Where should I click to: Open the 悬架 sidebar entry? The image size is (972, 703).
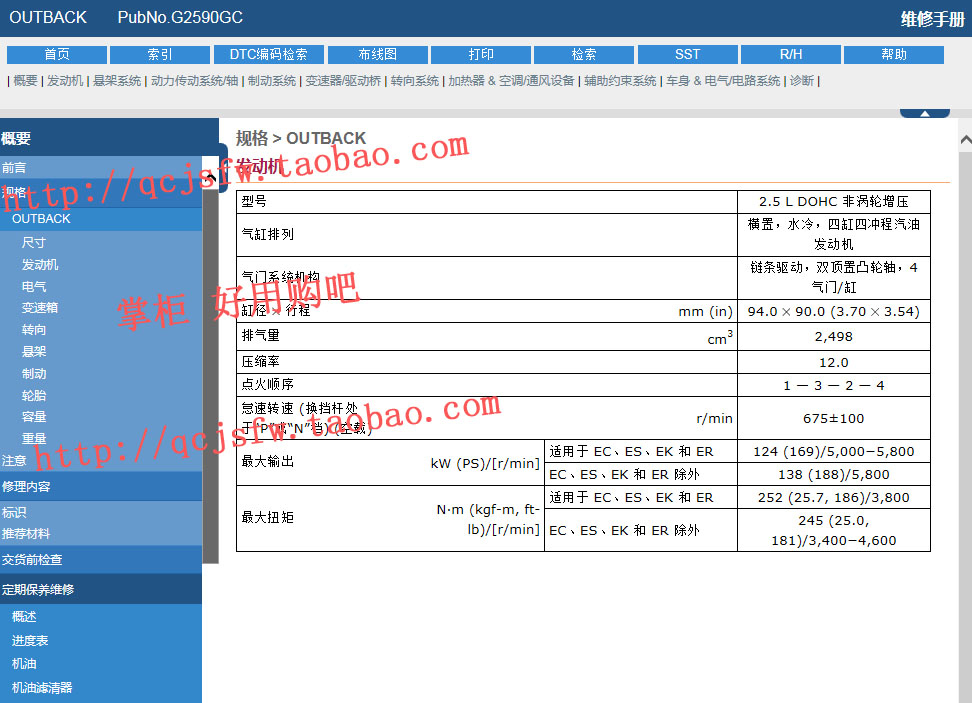[x=33, y=352]
